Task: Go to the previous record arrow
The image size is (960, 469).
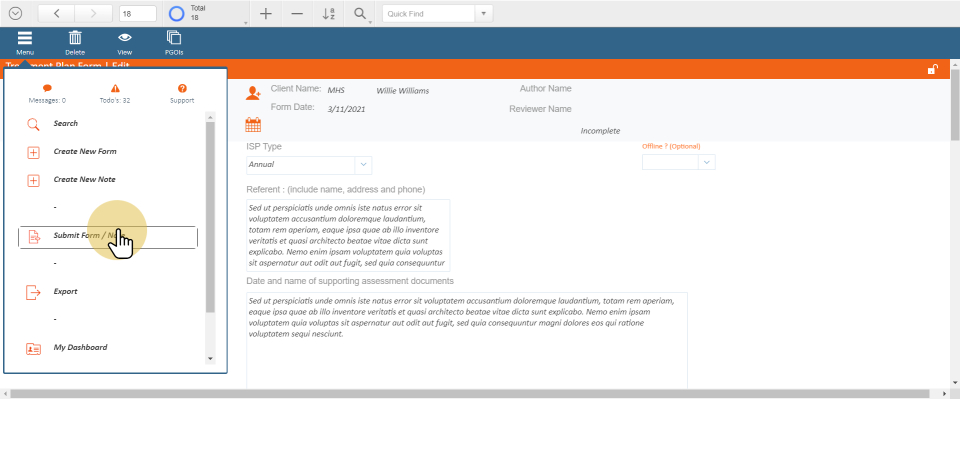Action: click(x=56, y=14)
